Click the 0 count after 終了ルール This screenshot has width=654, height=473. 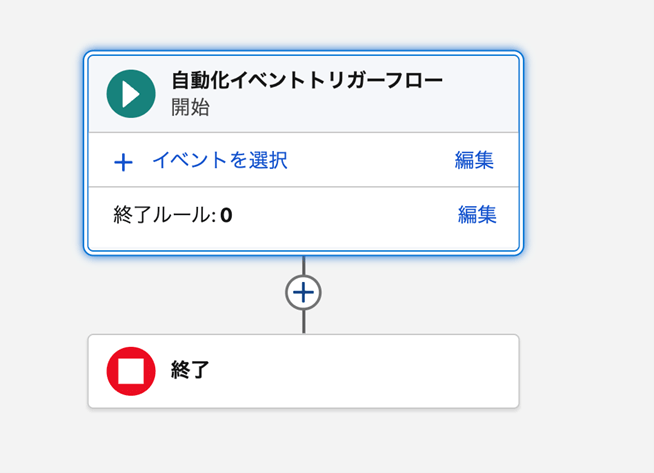click(x=226, y=214)
